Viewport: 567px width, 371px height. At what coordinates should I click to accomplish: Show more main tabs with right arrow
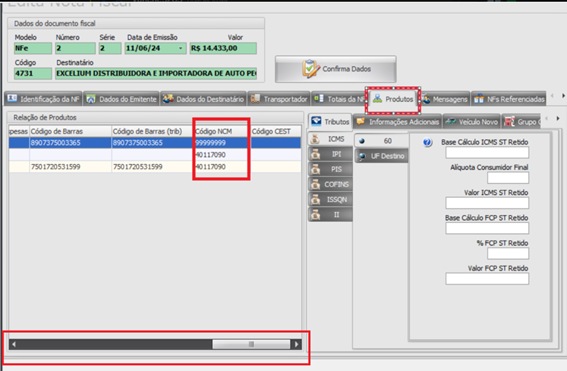(x=563, y=96)
